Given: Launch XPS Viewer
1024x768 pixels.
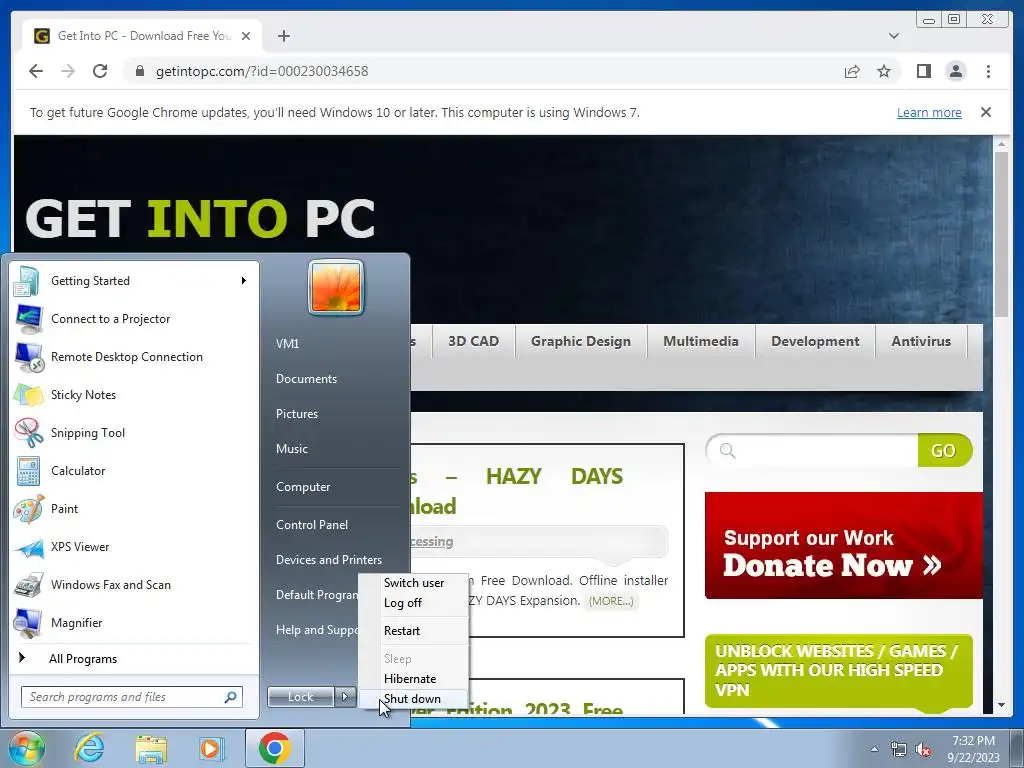Looking at the screenshot, I should click(134, 547).
